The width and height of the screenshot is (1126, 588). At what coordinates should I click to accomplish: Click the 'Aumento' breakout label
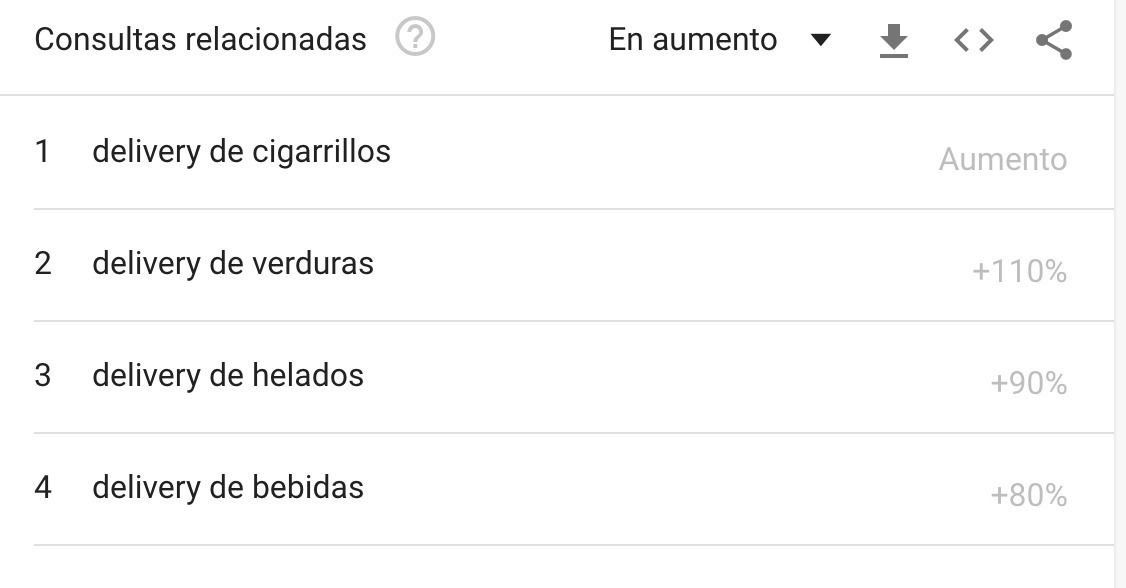point(1002,160)
